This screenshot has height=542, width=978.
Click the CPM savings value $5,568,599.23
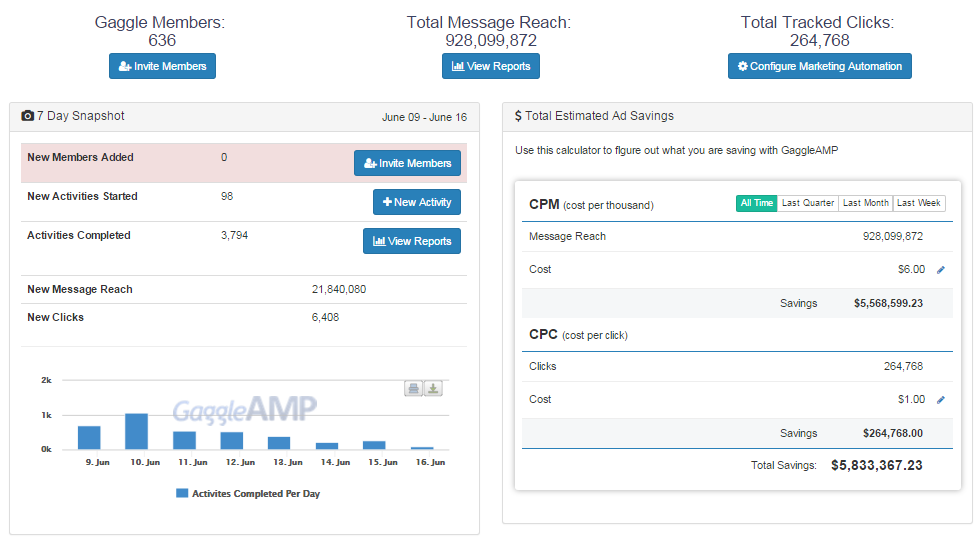888,304
